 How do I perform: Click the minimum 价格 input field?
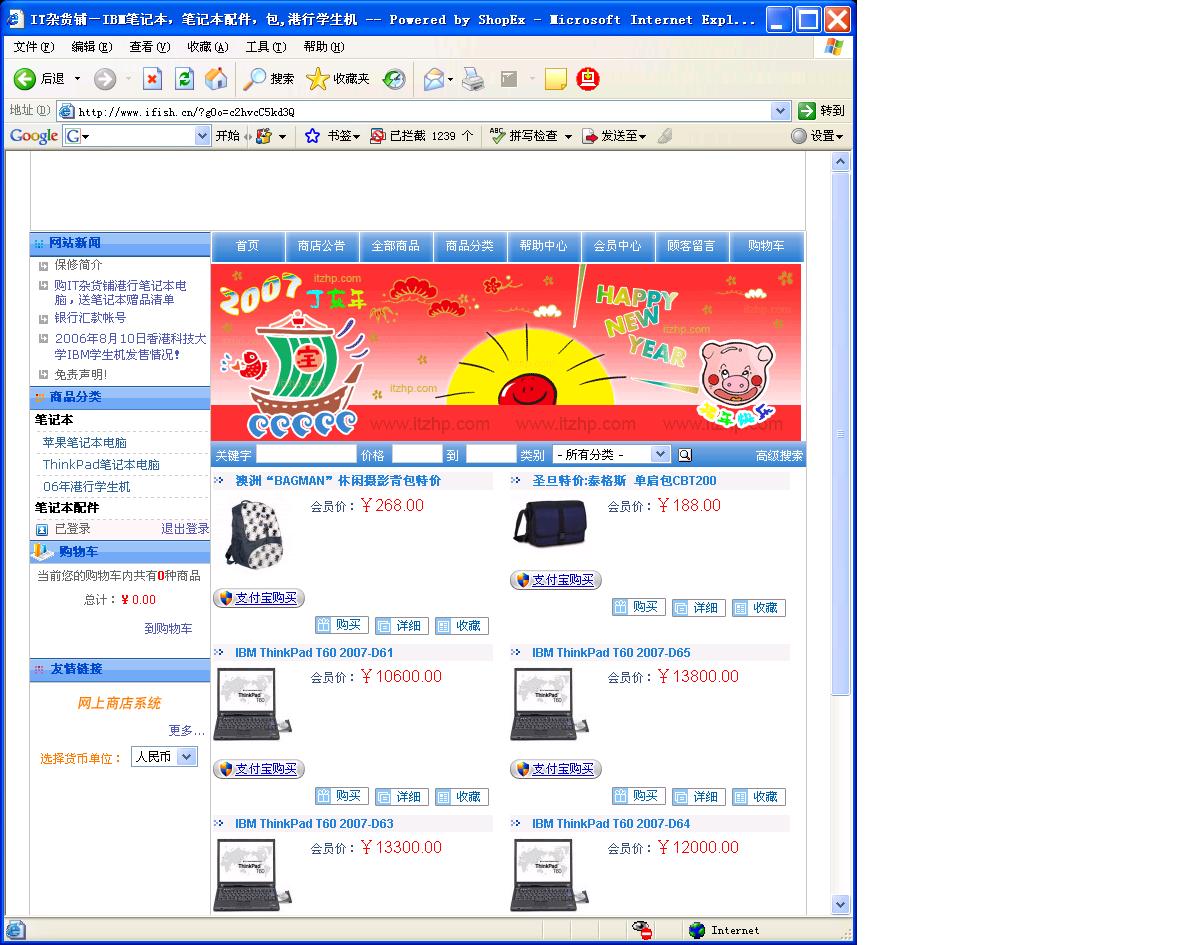click(417, 454)
